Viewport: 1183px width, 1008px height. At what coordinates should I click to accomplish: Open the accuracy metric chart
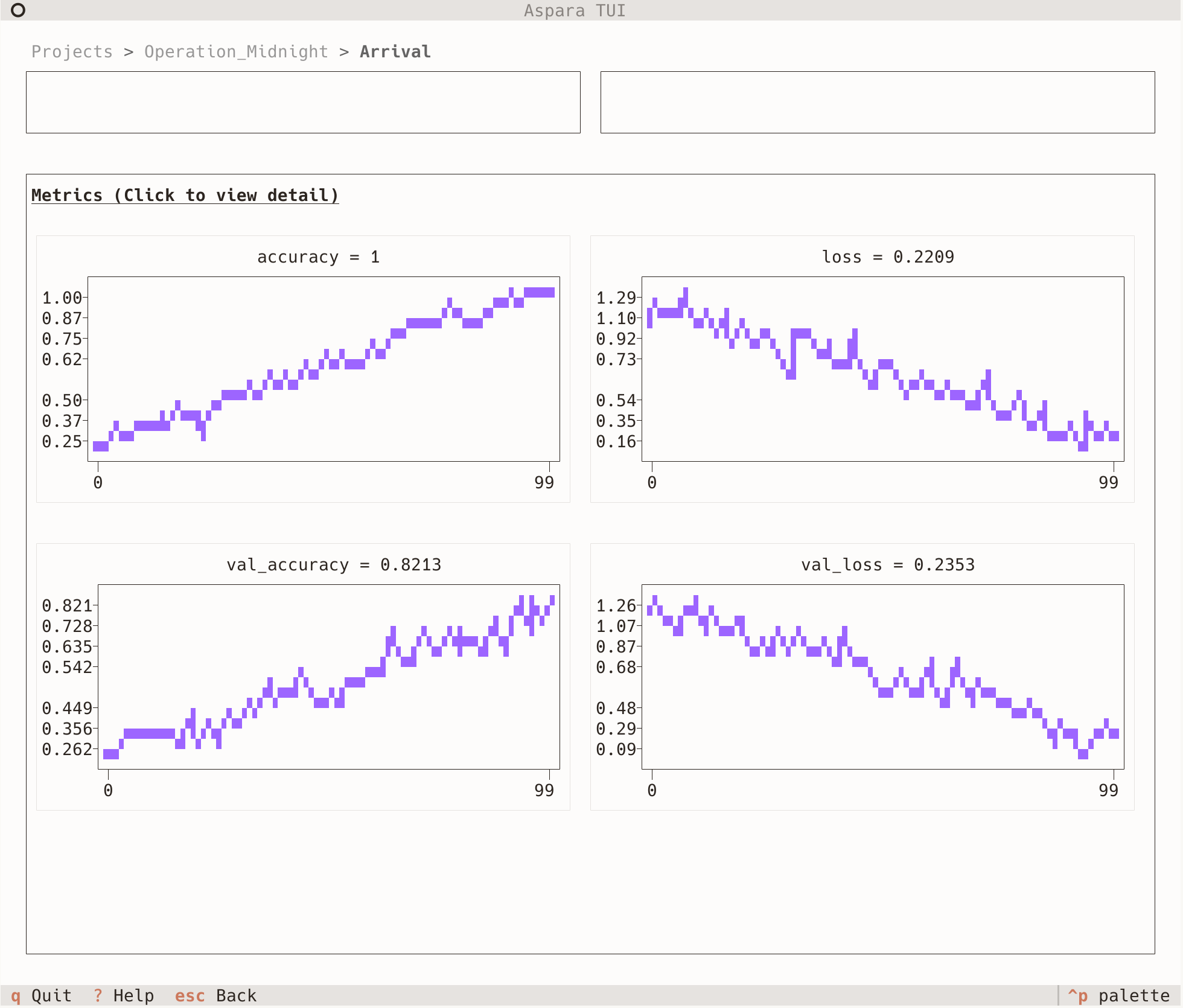click(324, 369)
